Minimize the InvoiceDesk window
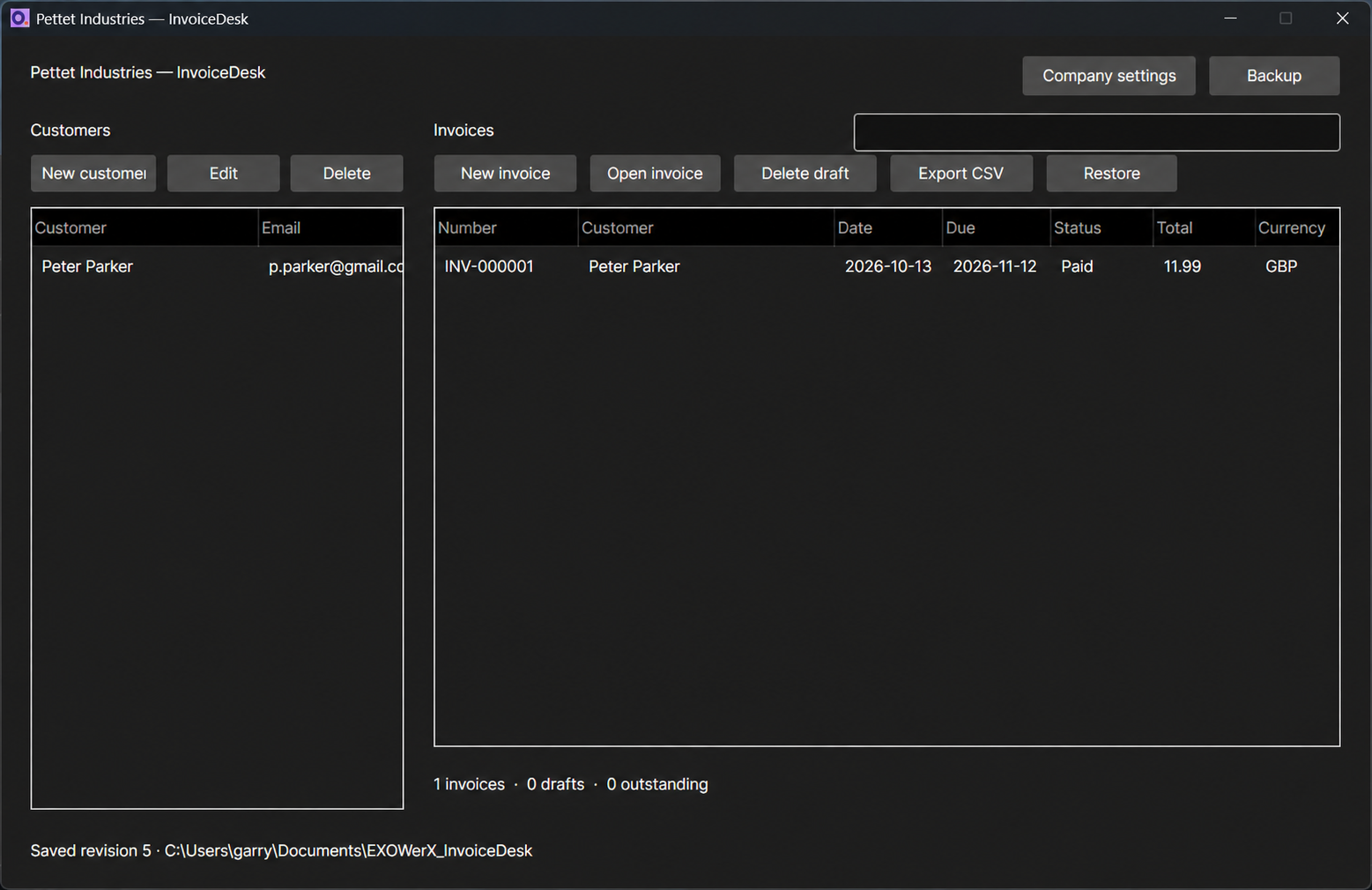The image size is (1372, 890). (1231, 19)
